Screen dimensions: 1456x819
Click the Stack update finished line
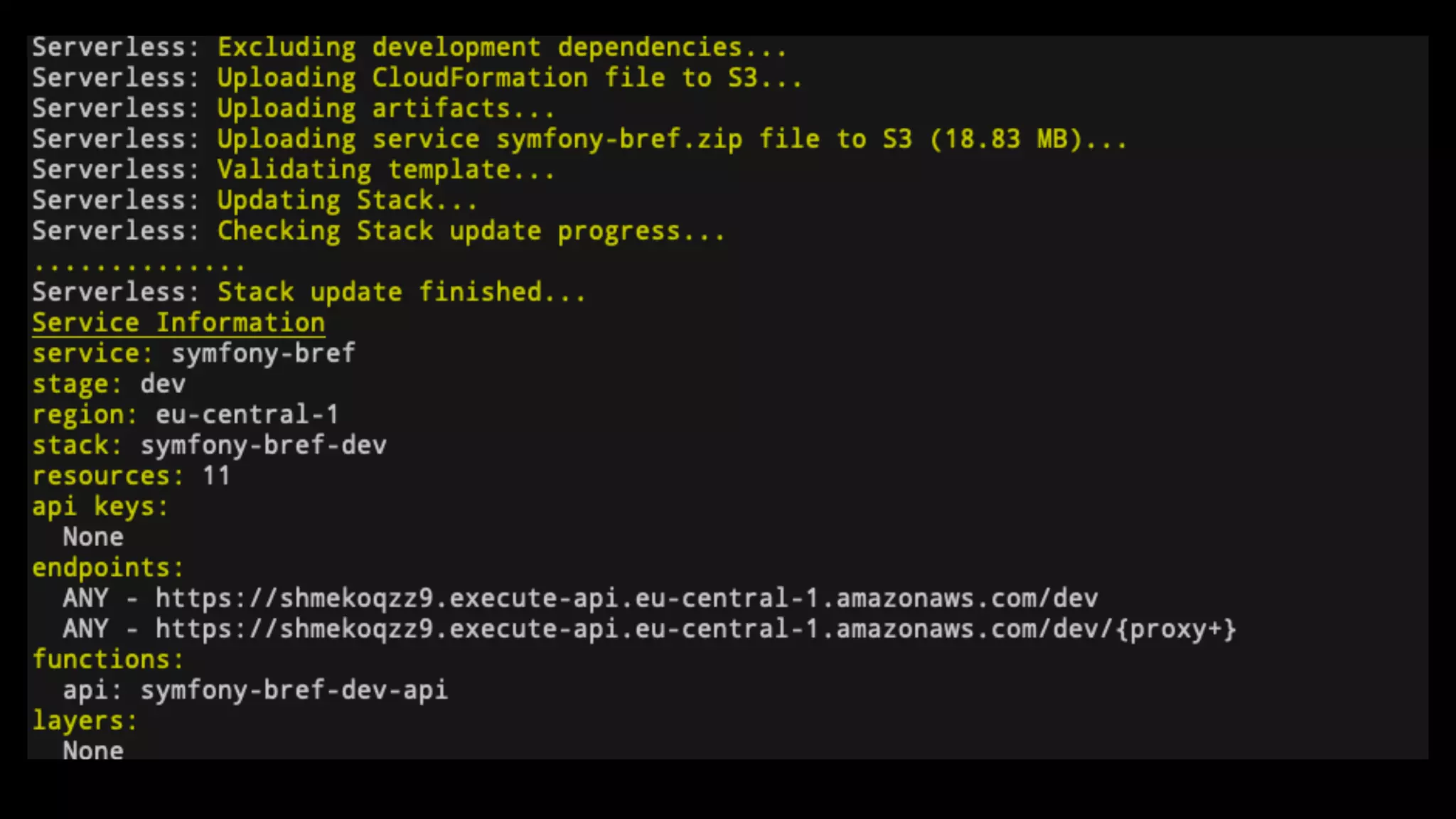[x=309, y=292]
